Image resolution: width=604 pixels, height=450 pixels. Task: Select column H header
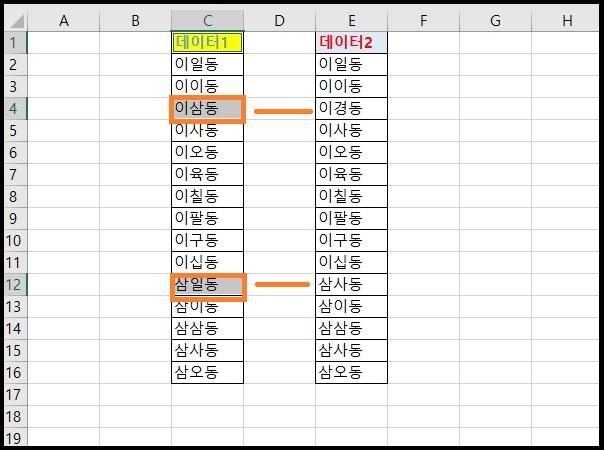(565, 21)
